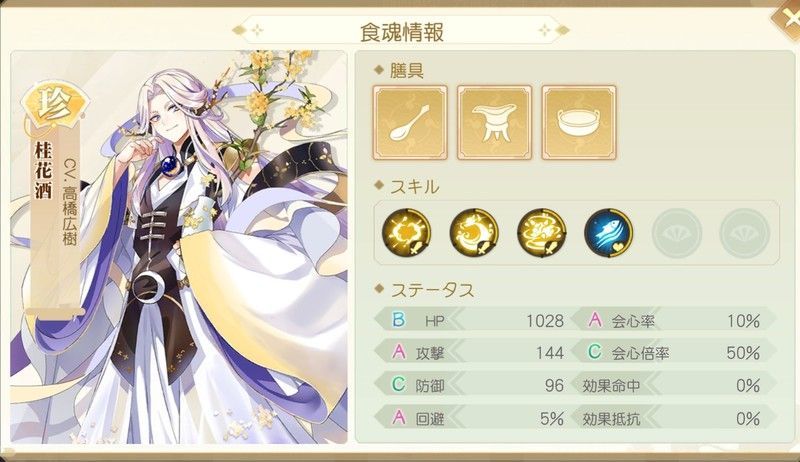Screen dimensions: 800x462
Task: Select the wine vessel utensil slot
Action: (494, 122)
